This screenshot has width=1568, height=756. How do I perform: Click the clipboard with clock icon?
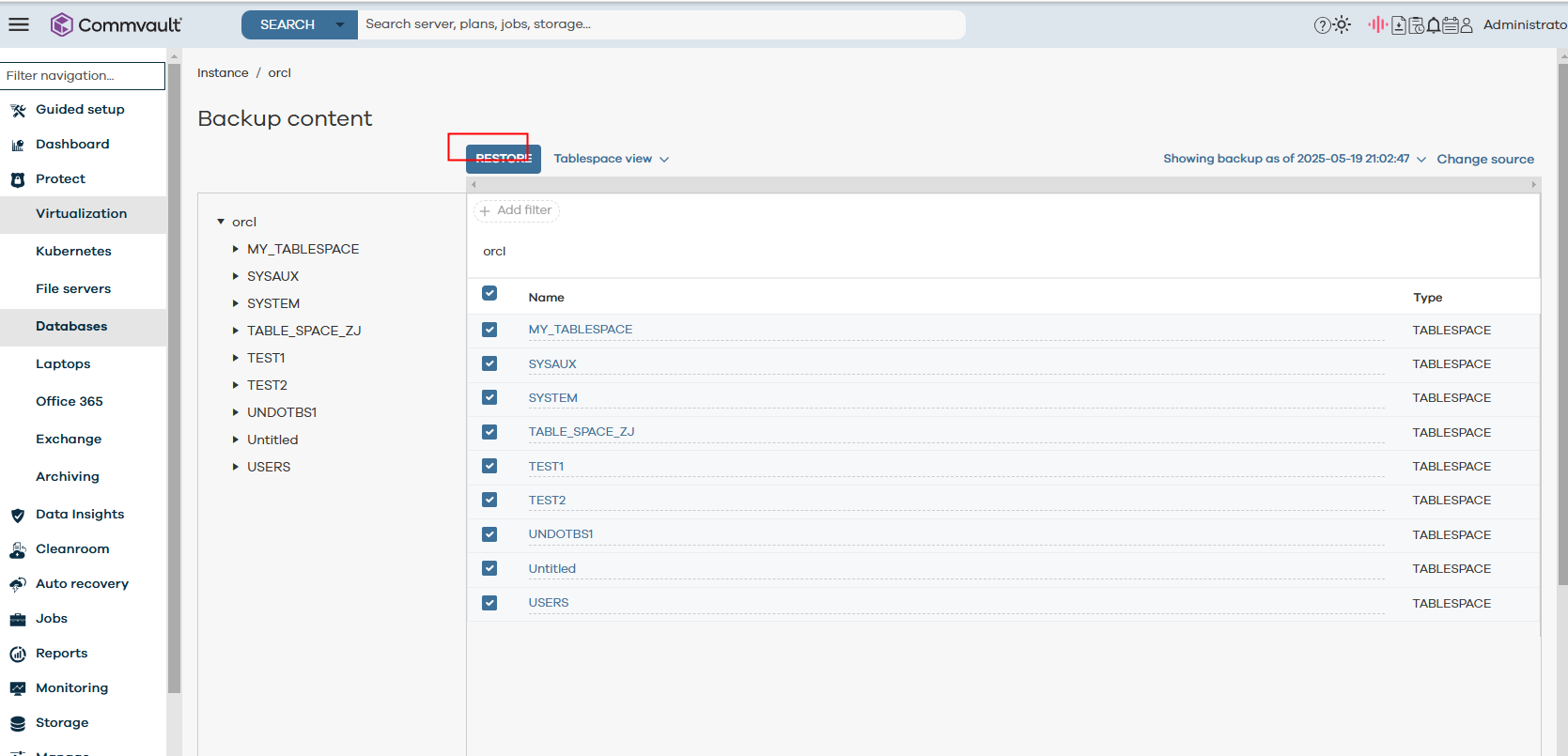pos(1417,25)
